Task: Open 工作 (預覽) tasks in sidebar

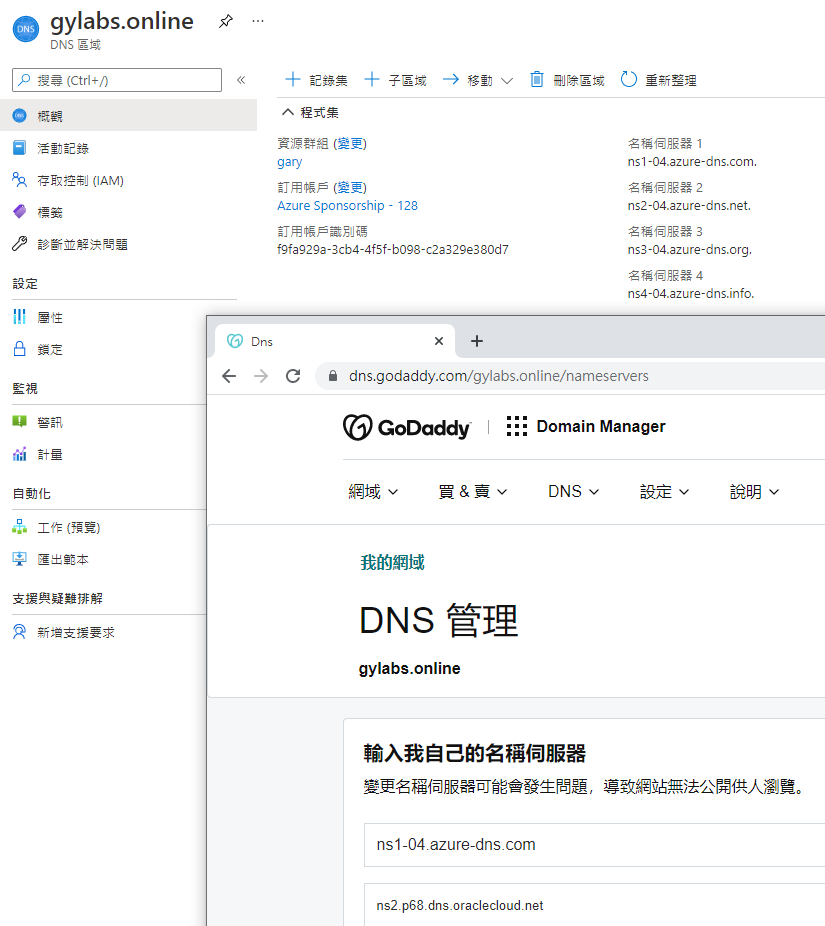Action: (69, 527)
